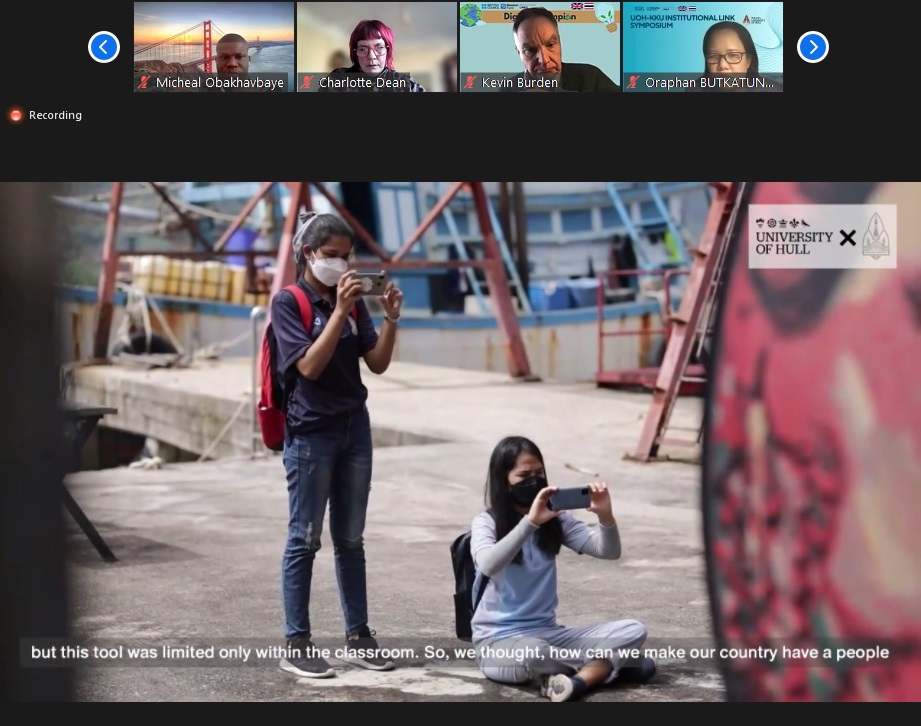Viewport: 921px width, 726px height.
Task: Click Micheal Obakhavbaye name label
Action: pyautogui.click(x=220, y=83)
